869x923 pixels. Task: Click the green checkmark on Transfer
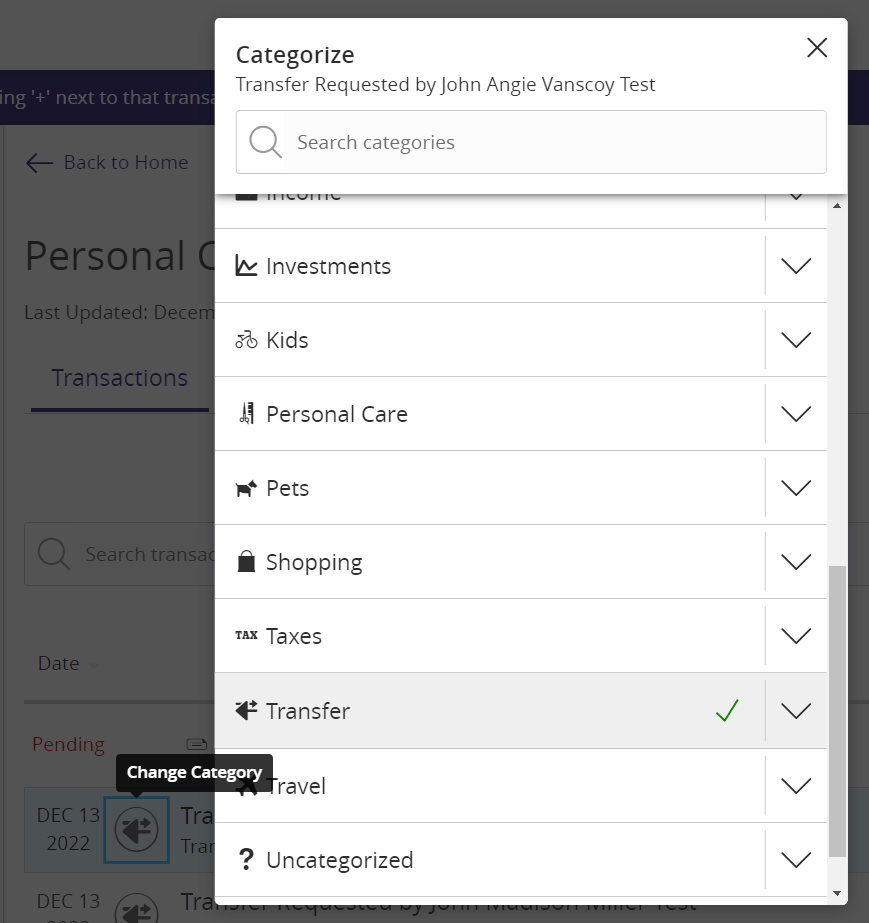point(727,710)
